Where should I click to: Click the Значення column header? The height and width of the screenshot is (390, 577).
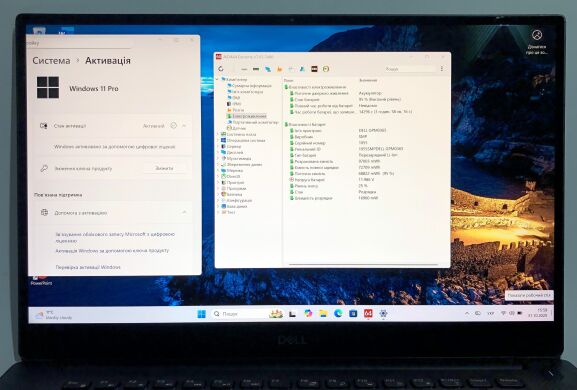click(x=368, y=80)
